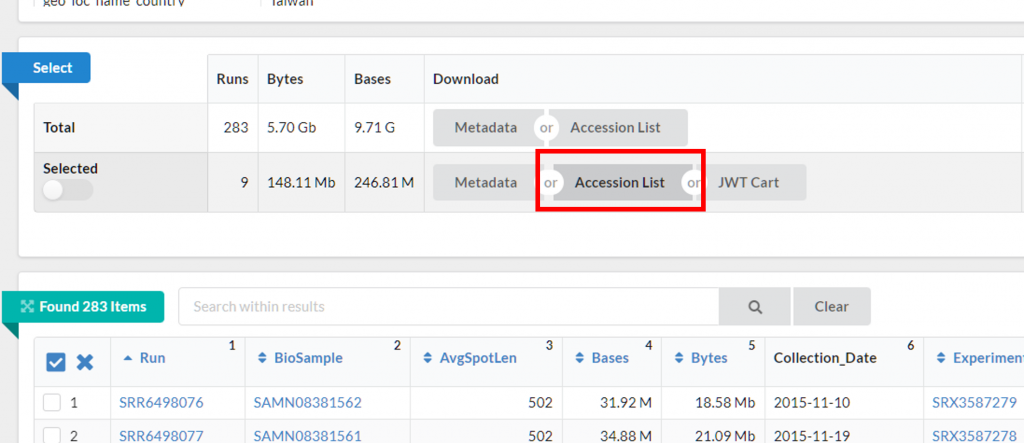This screenshot has height=443, width=1024.
Task: Open BioSample link SAMN08381562
Action: click(308, 402)
